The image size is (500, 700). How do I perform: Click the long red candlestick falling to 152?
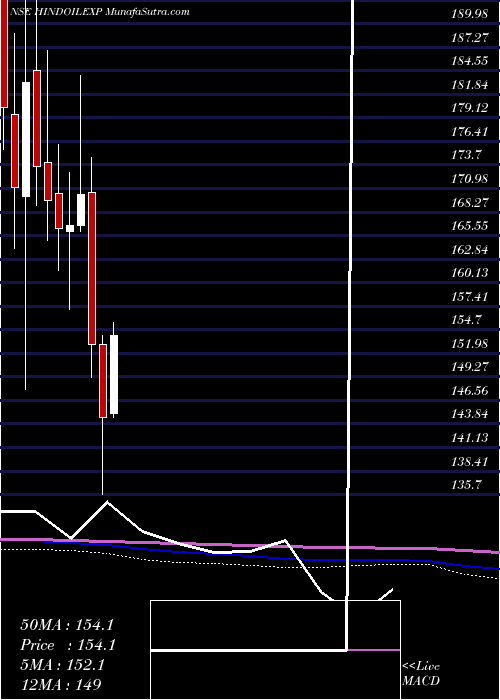coord(92,268)
